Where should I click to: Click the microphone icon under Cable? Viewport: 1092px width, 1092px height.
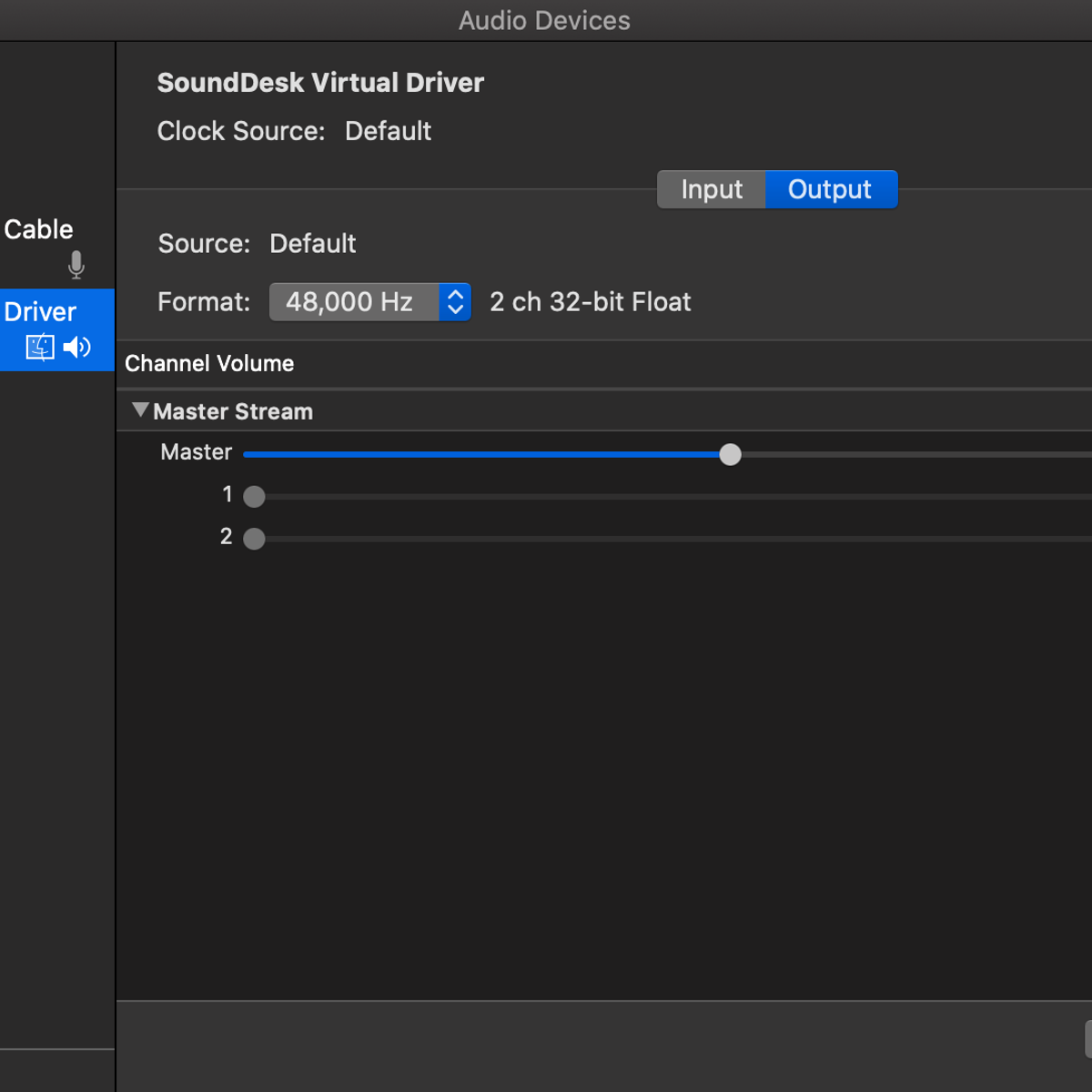76,265
